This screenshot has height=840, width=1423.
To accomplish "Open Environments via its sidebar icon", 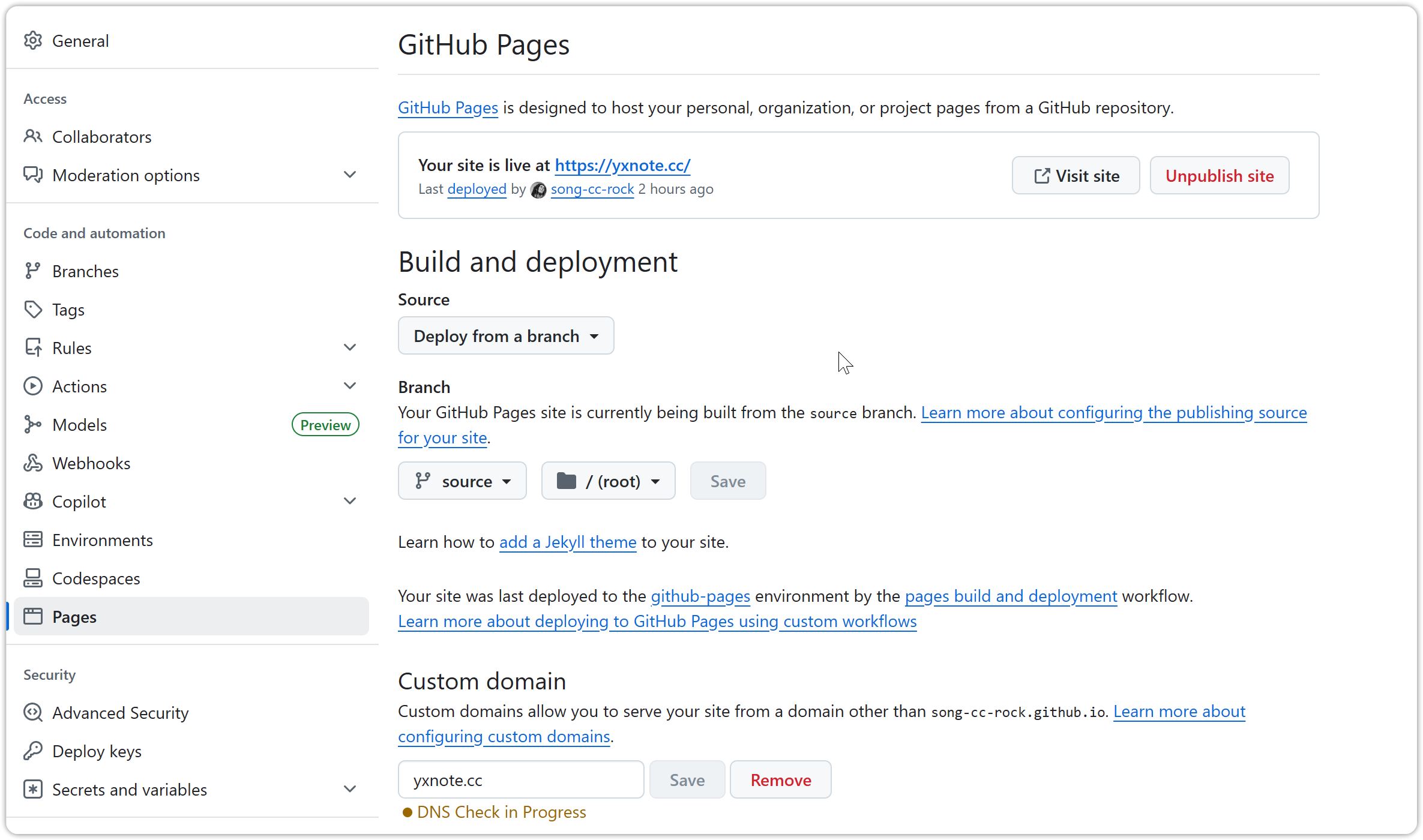I will 33,539.
